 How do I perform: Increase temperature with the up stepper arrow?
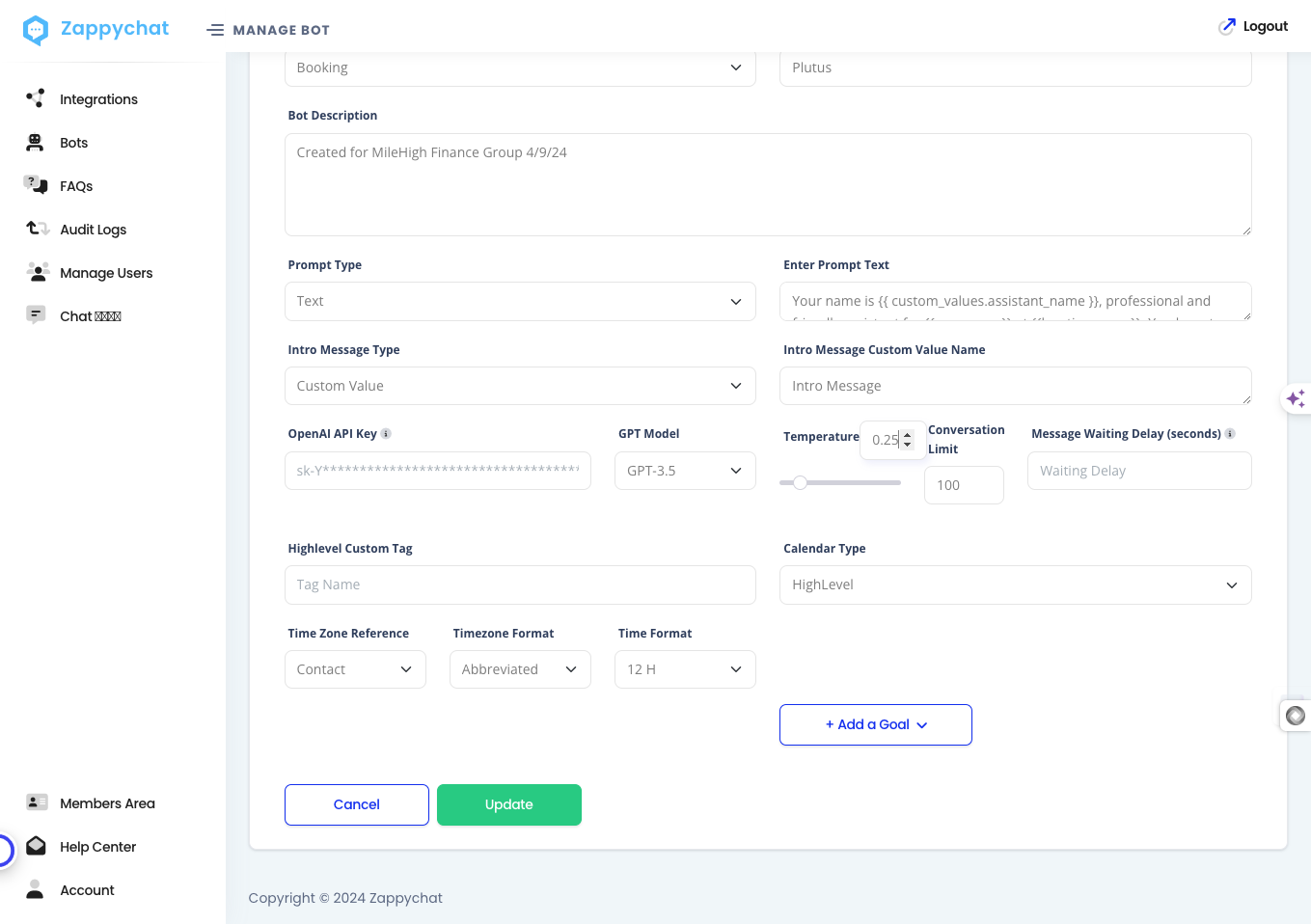[907, 435]
